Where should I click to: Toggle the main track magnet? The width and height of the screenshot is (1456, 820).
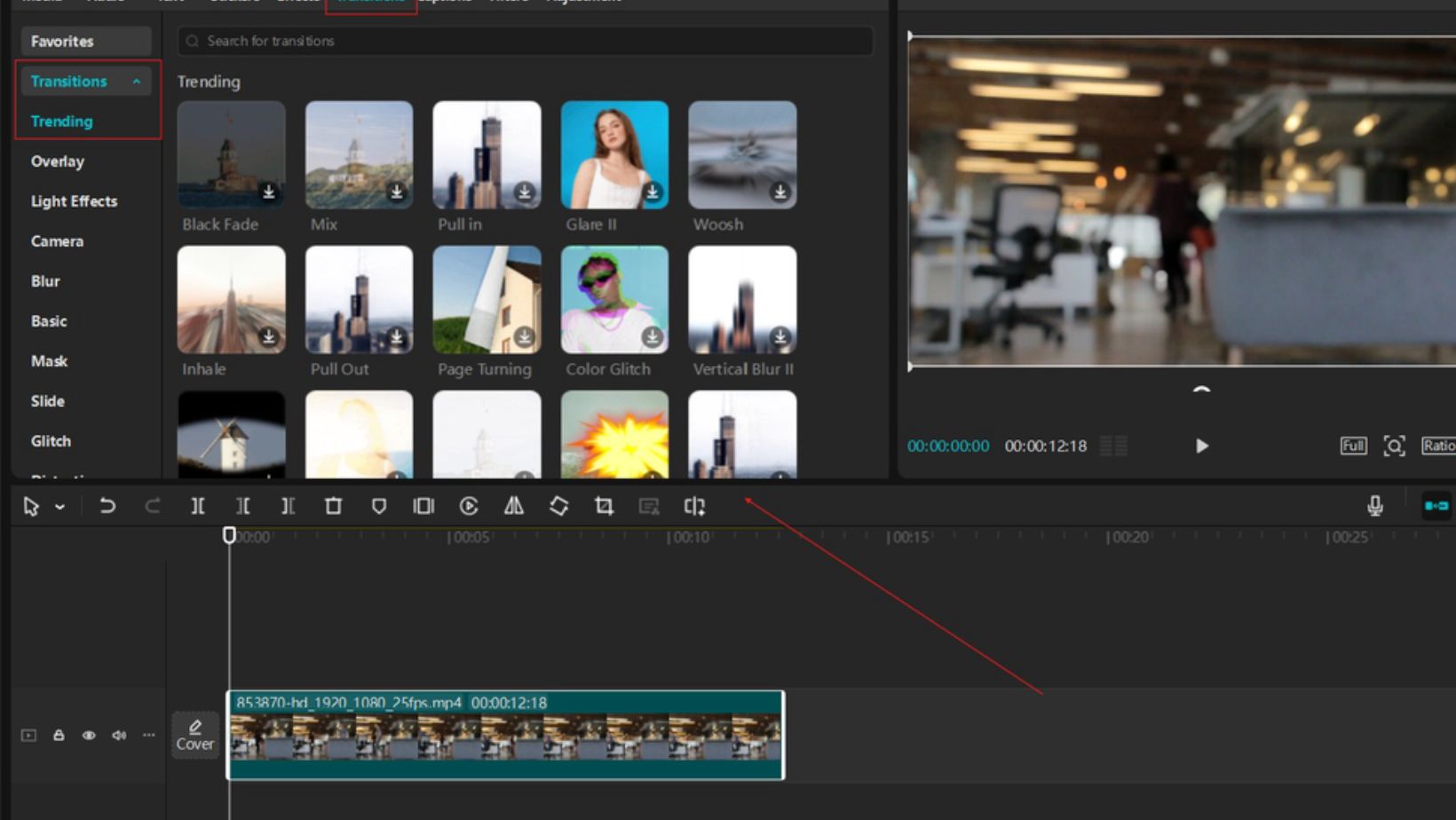click(1436, 506)
